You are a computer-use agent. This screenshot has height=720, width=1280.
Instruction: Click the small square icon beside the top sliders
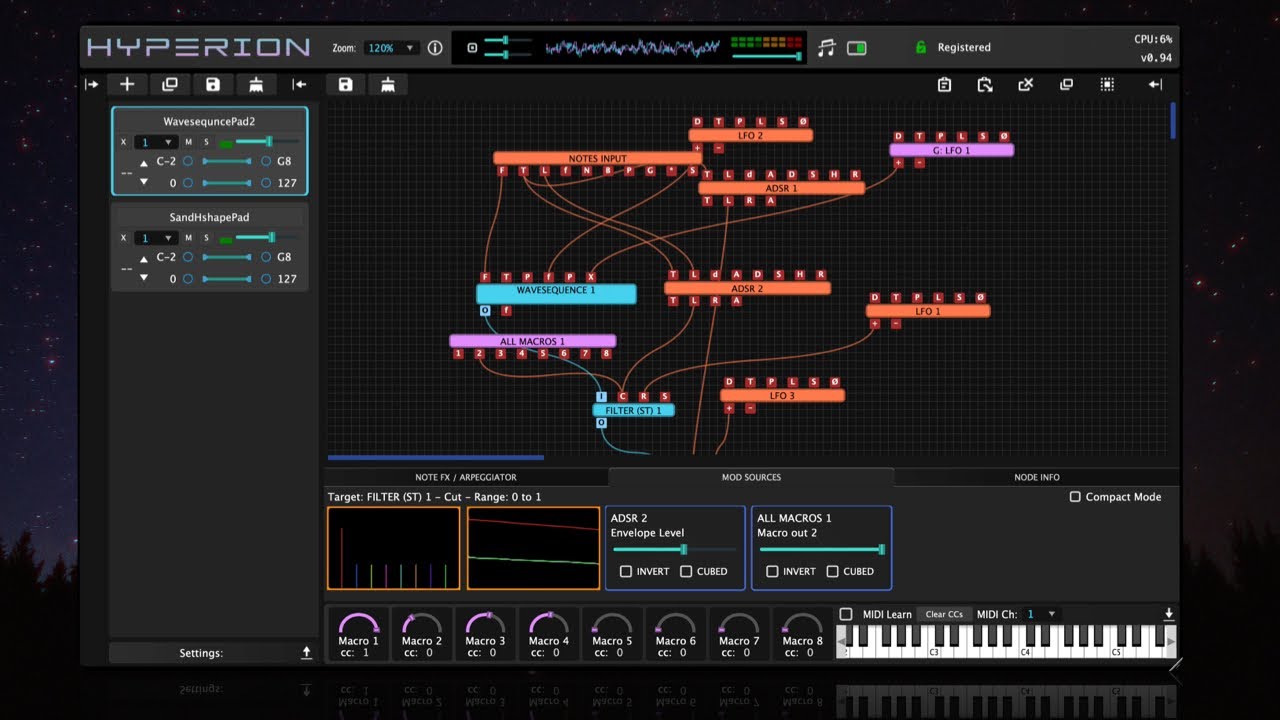click(472, 47)
